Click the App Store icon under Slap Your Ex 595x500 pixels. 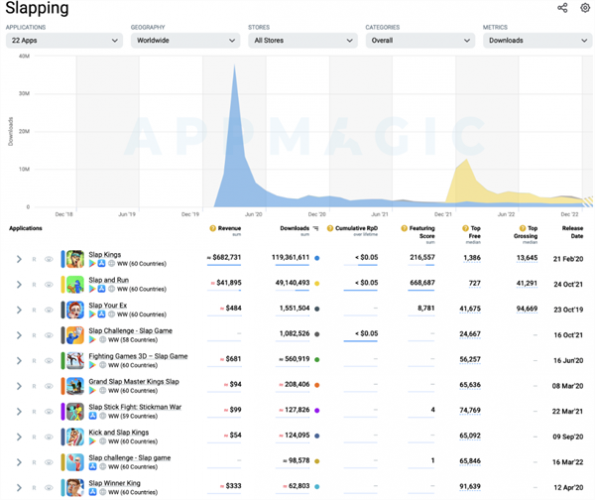click(x=101, y=314)
